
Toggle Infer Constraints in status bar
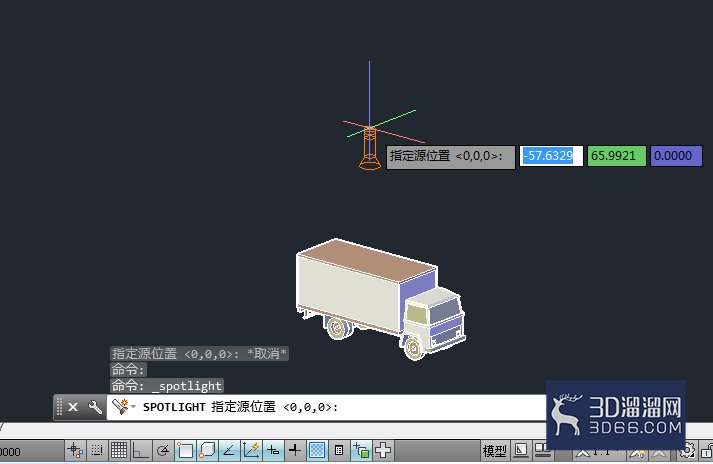(x=75, y=451)
